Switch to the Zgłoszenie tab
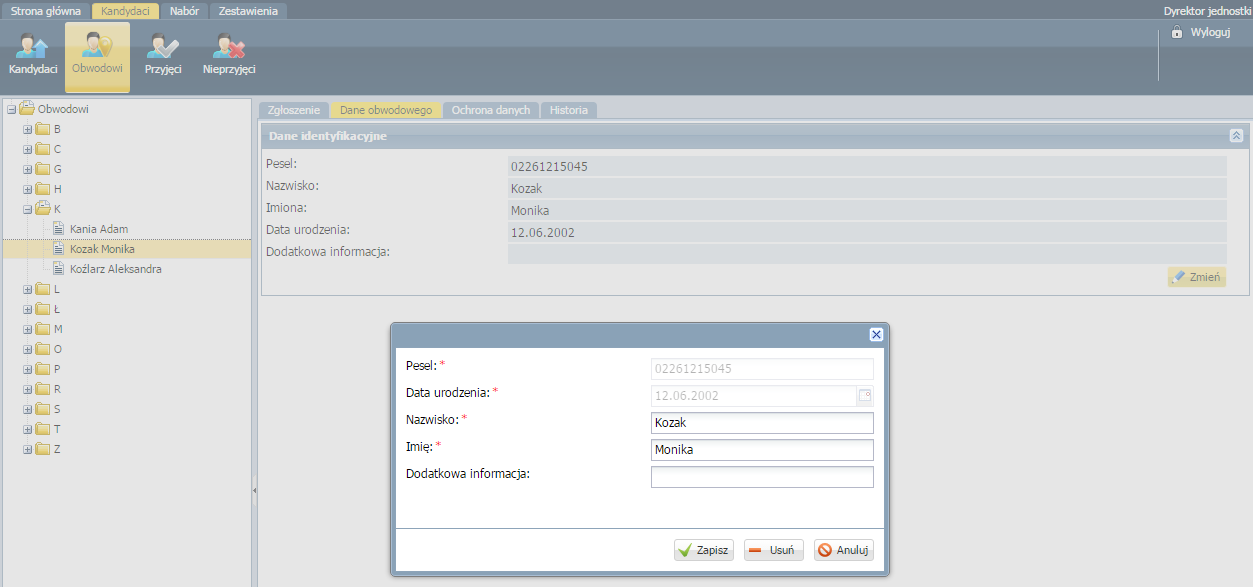 click(293, 110)
